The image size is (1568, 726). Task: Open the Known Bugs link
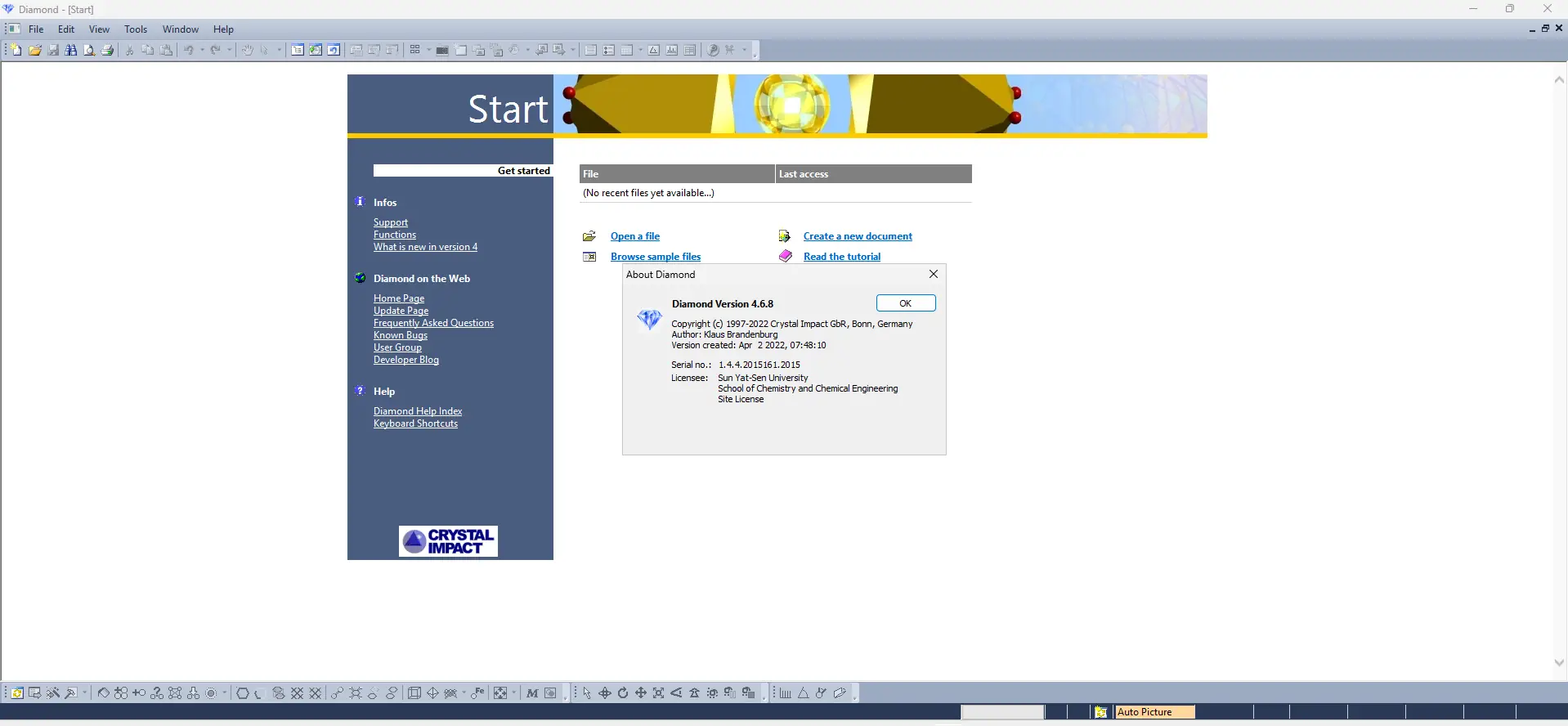pos(401,335)
